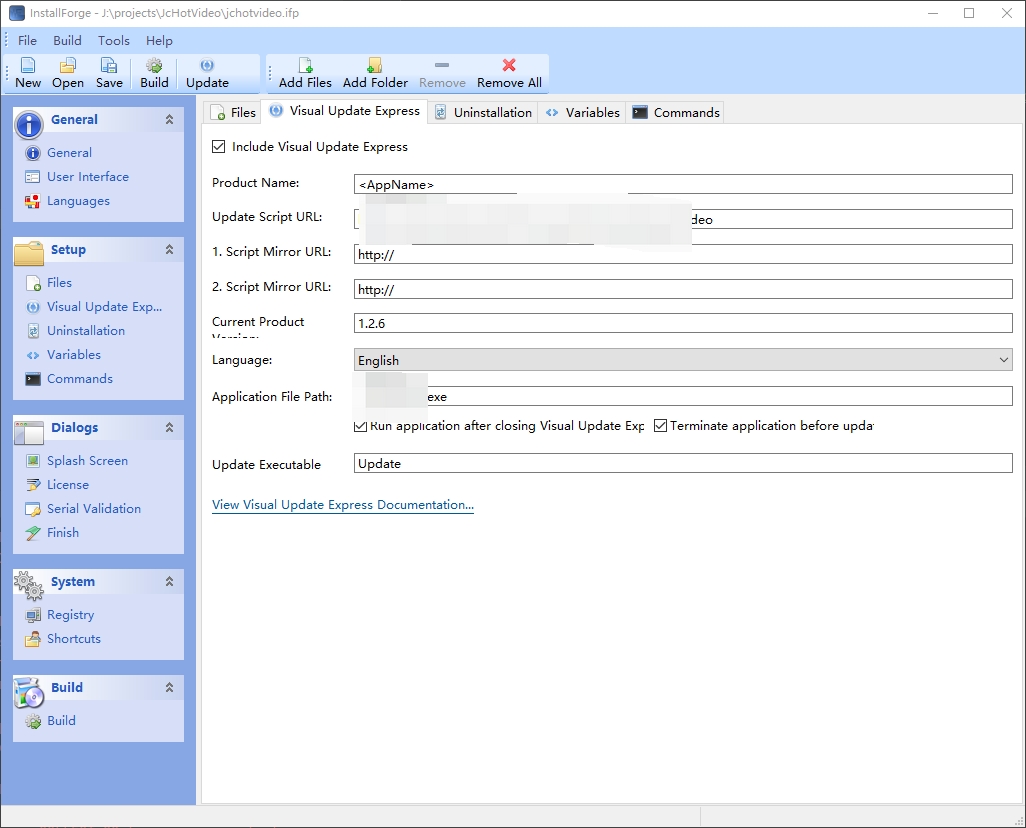This screenshot has width=1026, height=828.
Task: Click the Add Folder toolbar icon
Action: click(x=375, y=65)
